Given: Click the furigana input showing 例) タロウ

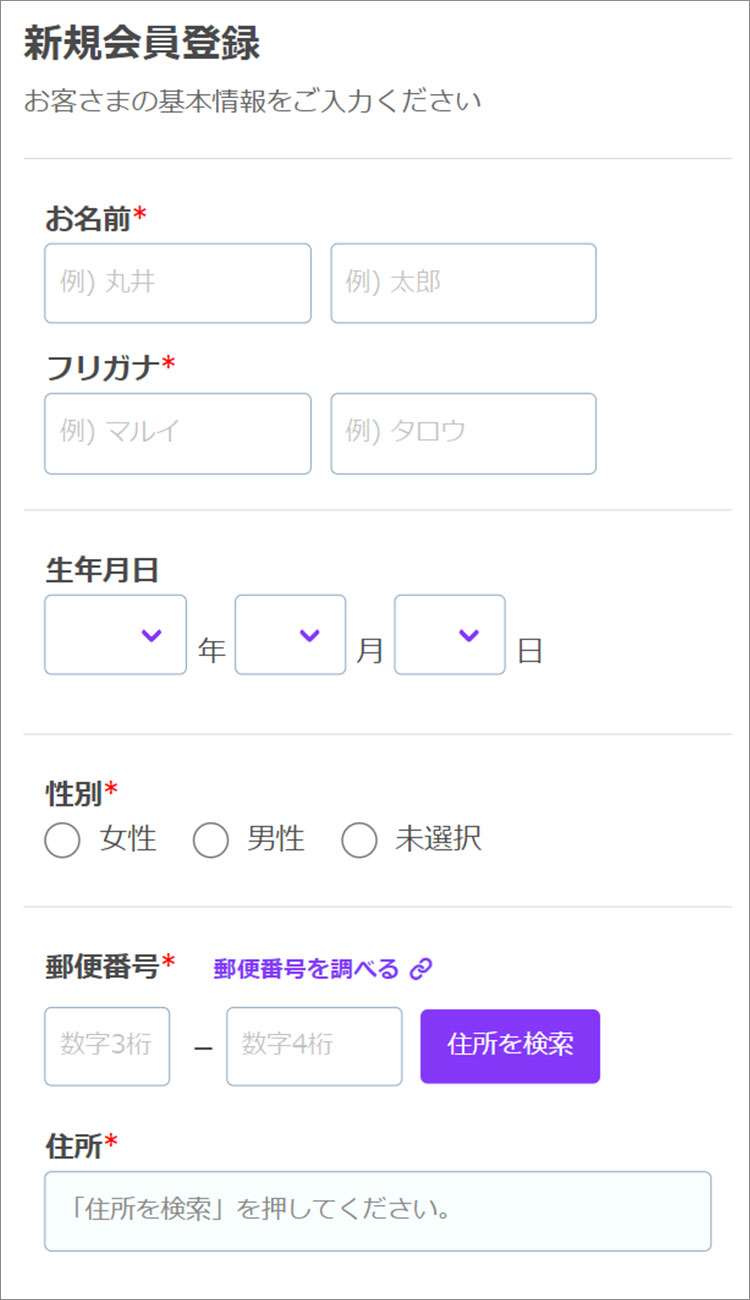Looking at the screenshot, I should 463,434.
